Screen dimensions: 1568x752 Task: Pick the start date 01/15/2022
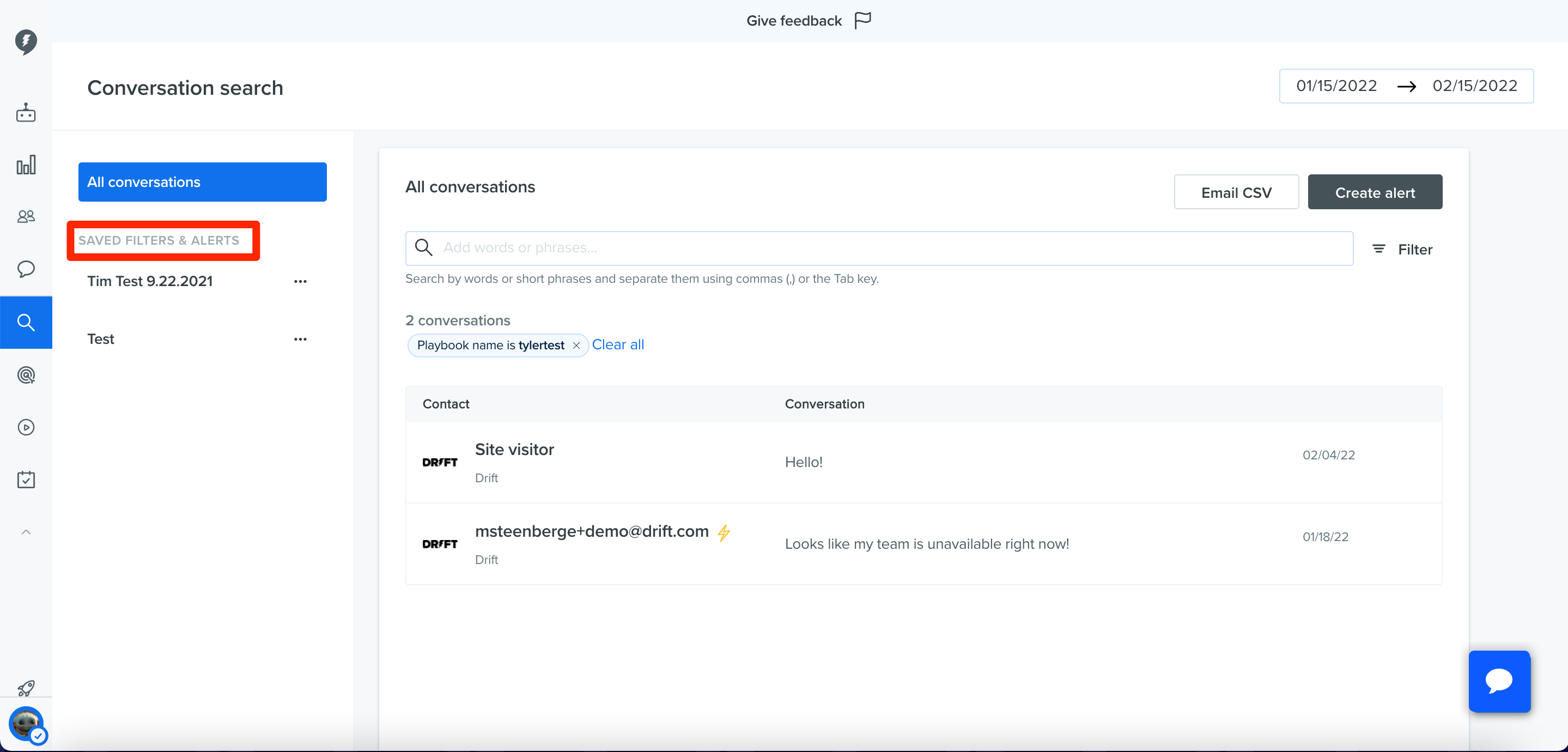coord(1336,86)
